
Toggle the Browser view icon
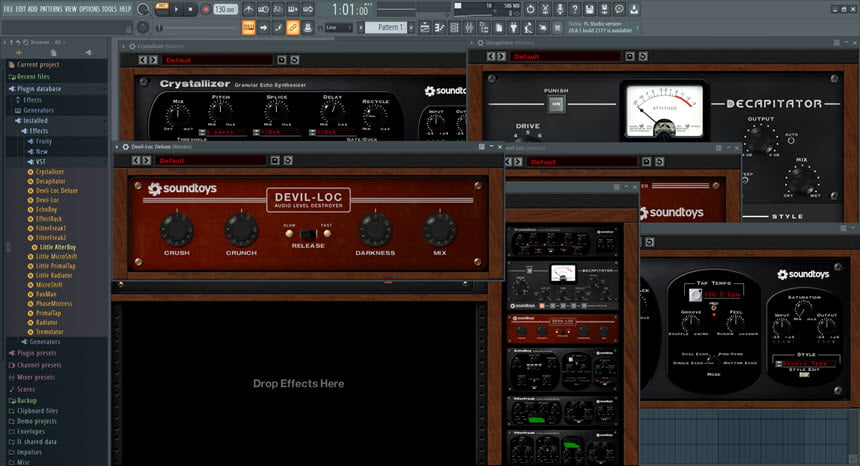484,27
